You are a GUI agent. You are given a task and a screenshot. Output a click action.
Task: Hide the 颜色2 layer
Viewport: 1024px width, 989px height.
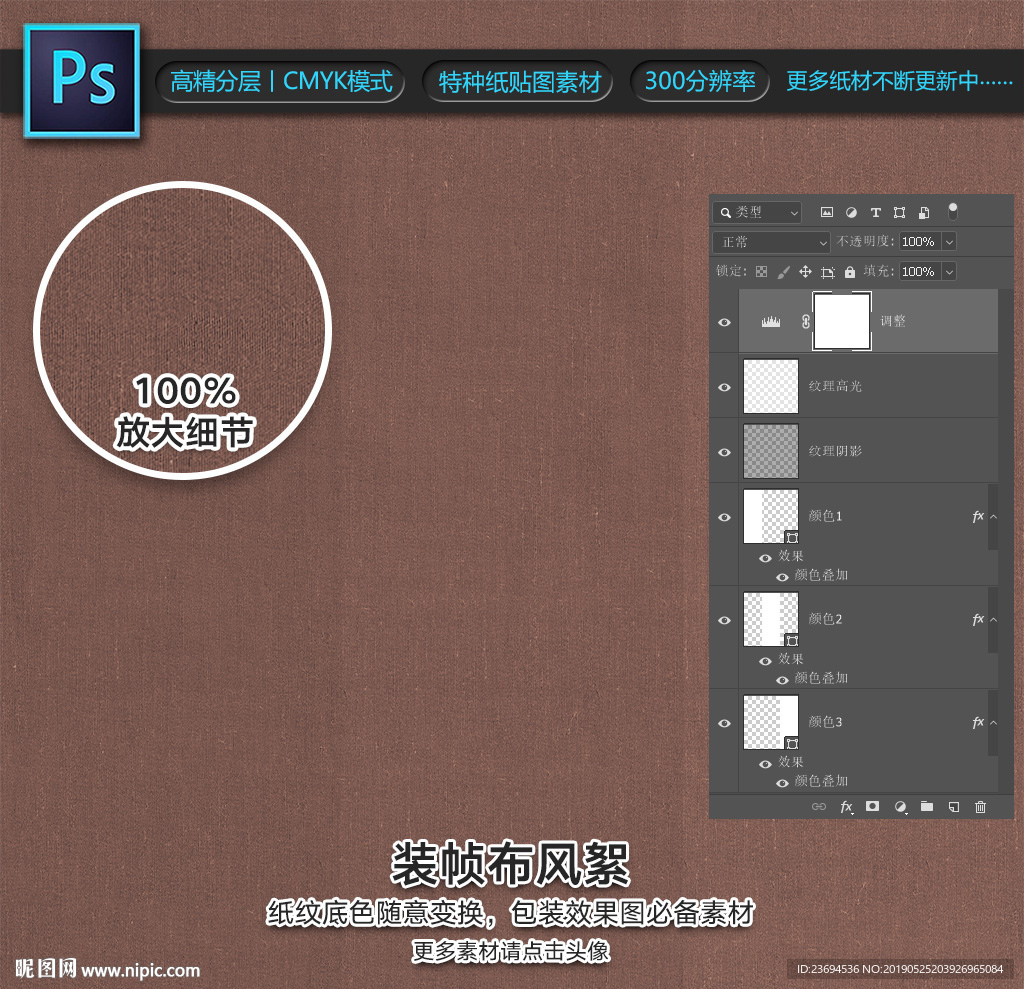724,620
